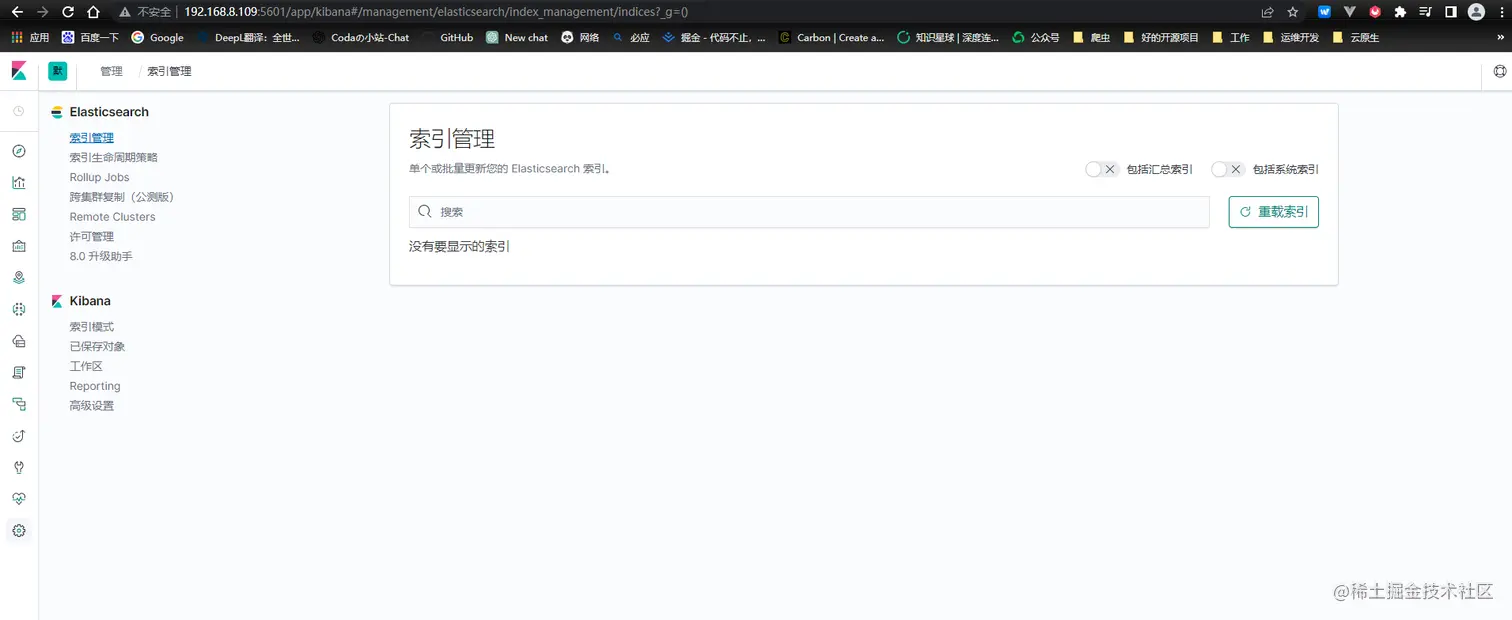This screenshot has width=1512, height=620.
Task: Open Management gear icon in sidebar
Action: tap(18, 531)
